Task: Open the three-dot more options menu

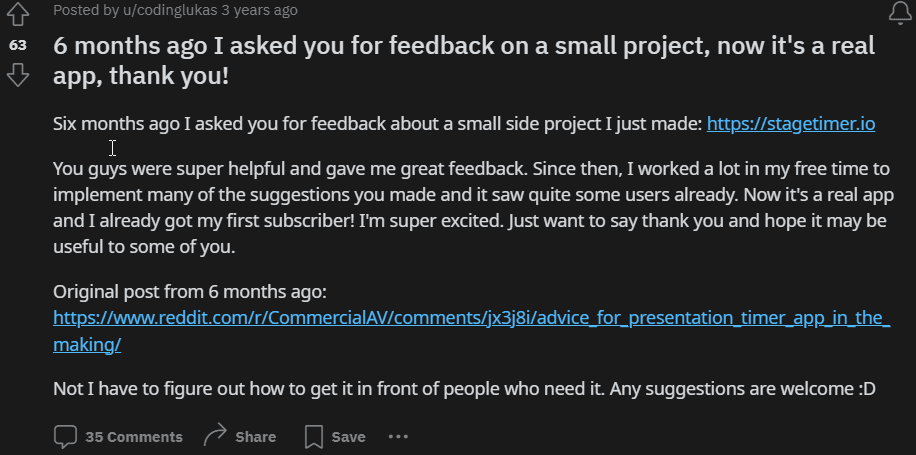Action: point(398,436)
